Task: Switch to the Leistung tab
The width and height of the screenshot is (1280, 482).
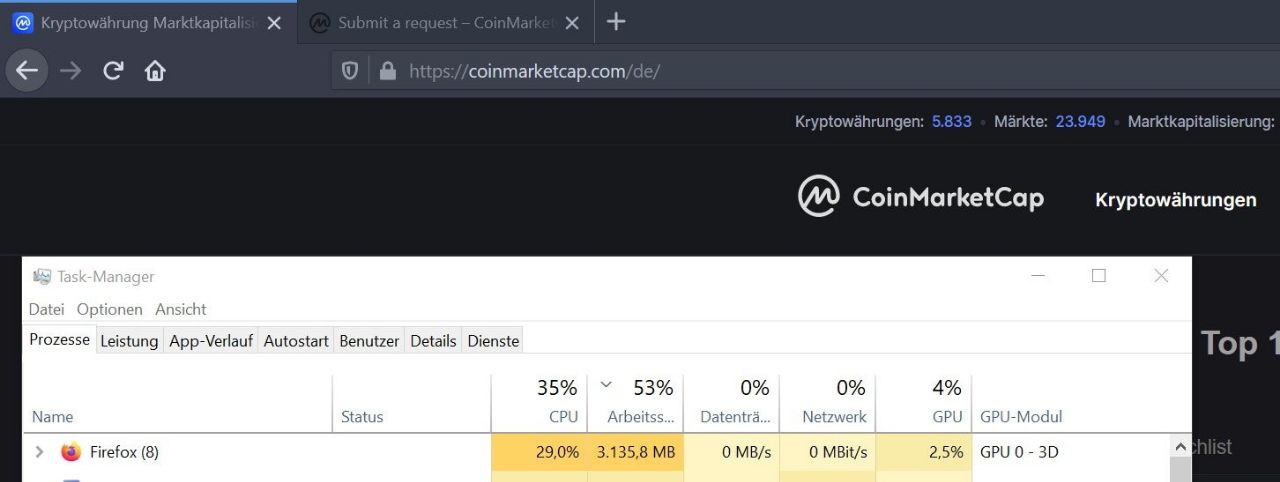Action: (x=129, y=341)
